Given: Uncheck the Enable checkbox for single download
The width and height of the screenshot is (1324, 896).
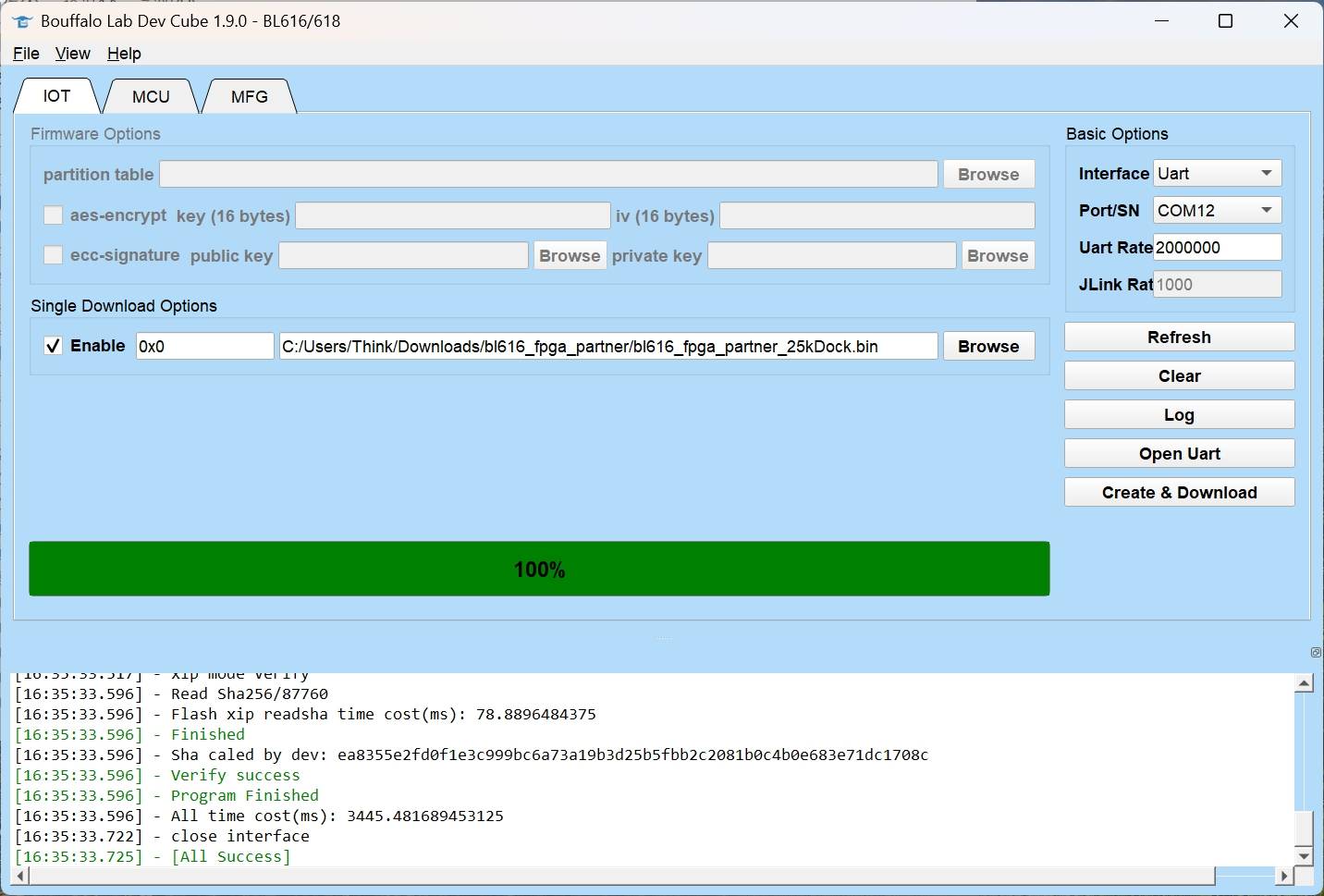Looking at the screenshot, I should coord(54,346).
